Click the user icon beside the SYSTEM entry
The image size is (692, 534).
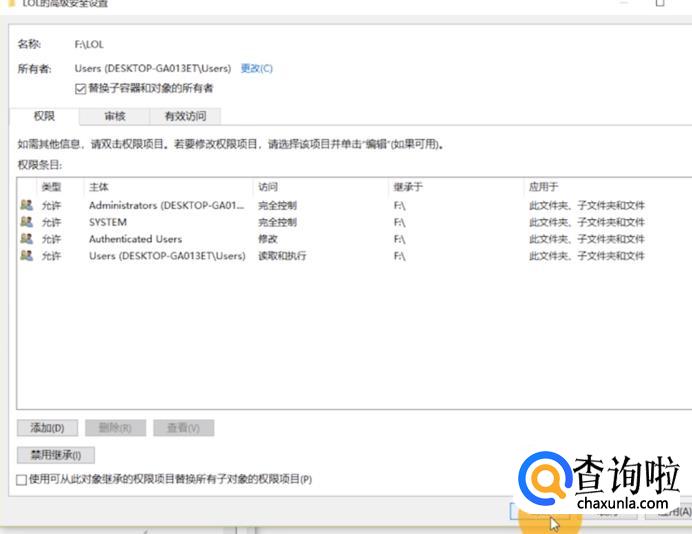[x=26, y=222]
